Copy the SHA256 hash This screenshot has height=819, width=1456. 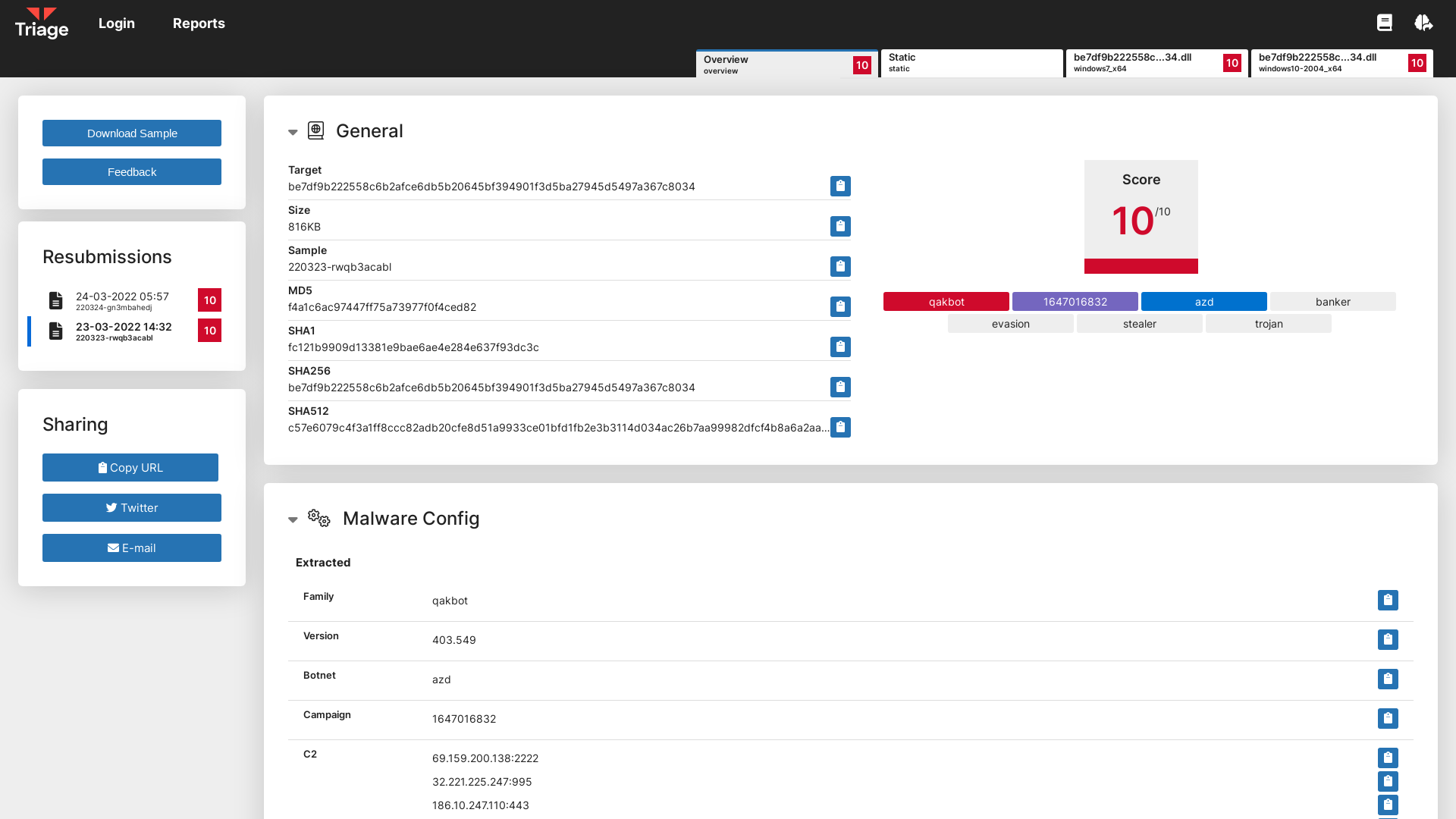coord(840,388)
